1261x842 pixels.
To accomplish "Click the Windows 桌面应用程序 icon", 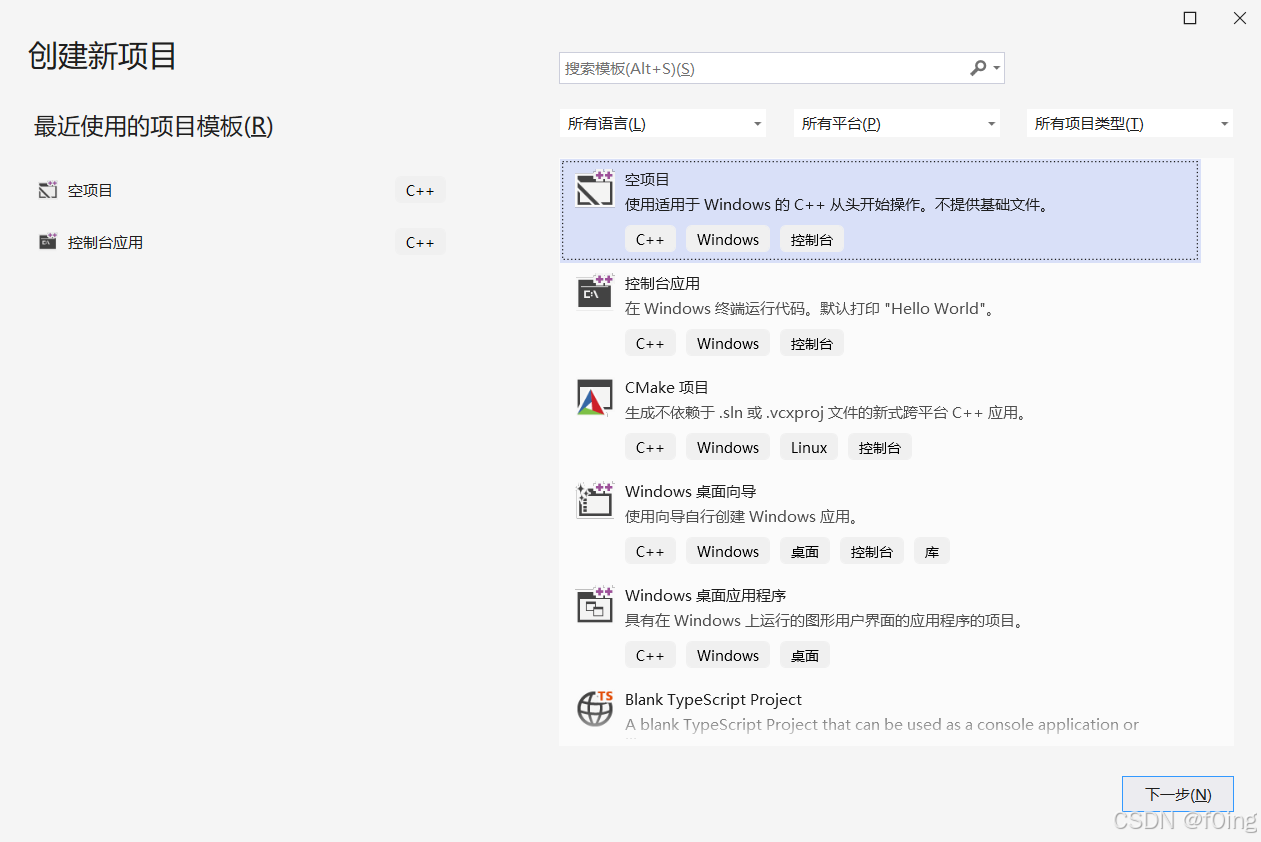I will [x=594, y=604].
